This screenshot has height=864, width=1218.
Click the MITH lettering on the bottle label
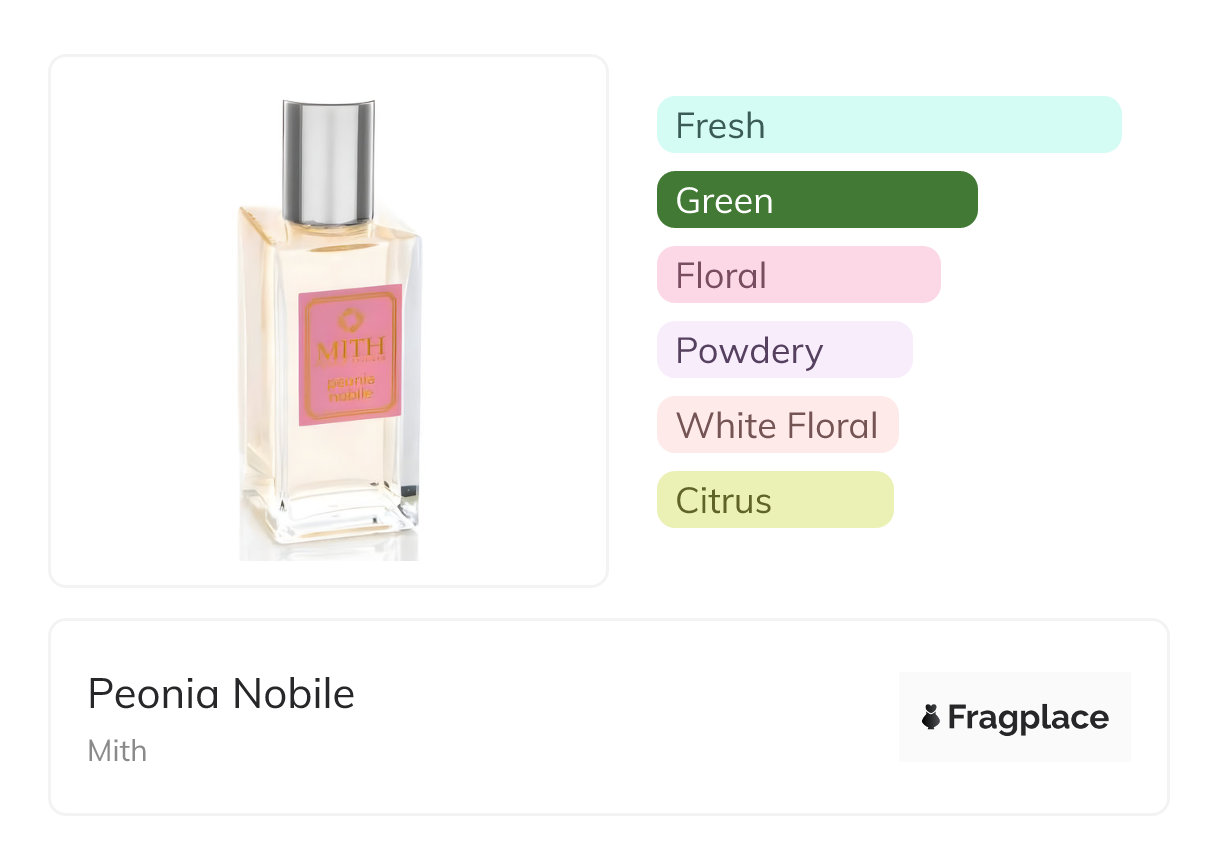(350, 351)
